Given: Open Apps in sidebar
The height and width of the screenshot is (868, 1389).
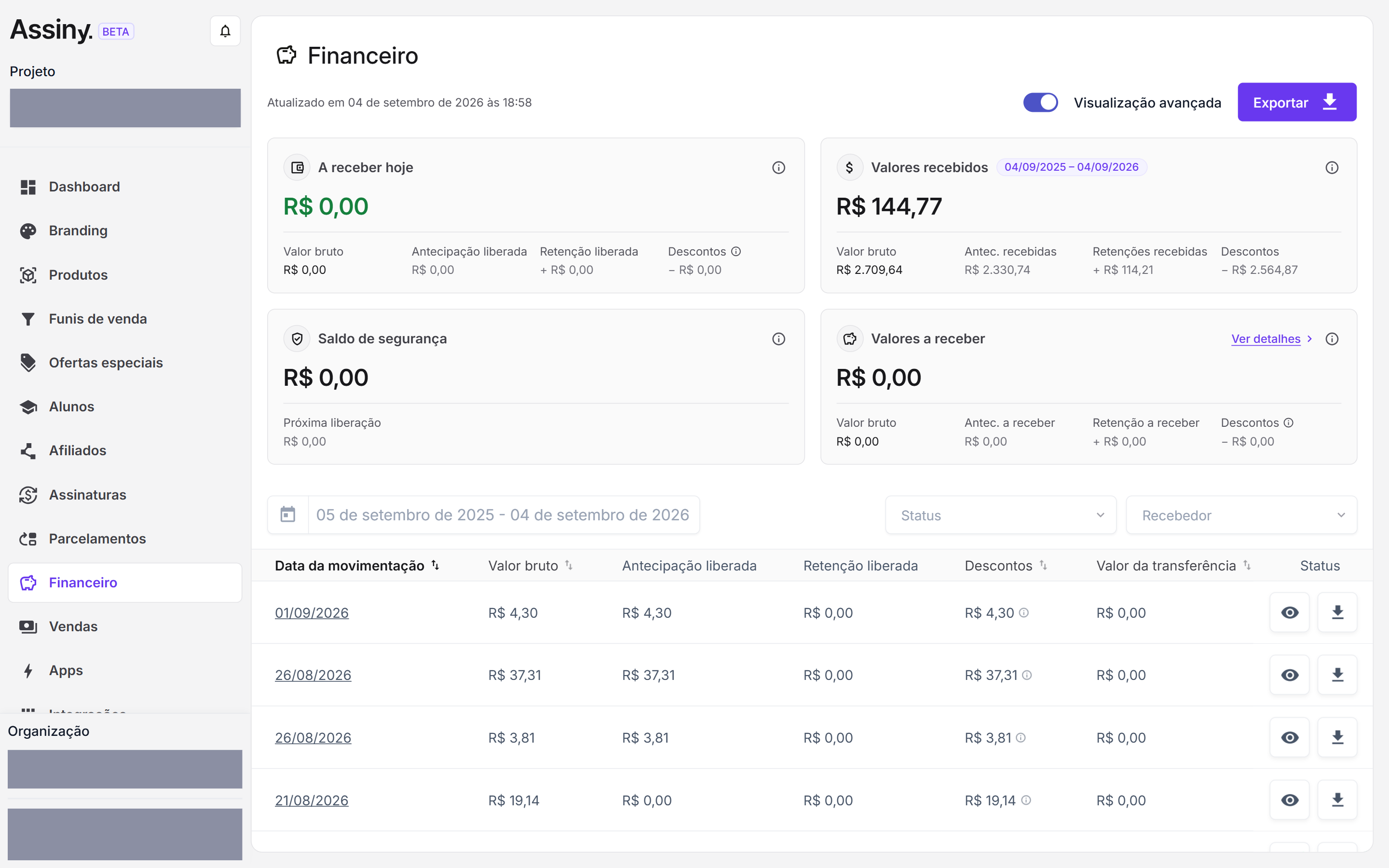Looking at the screenshot, I should tap(124, 670).
